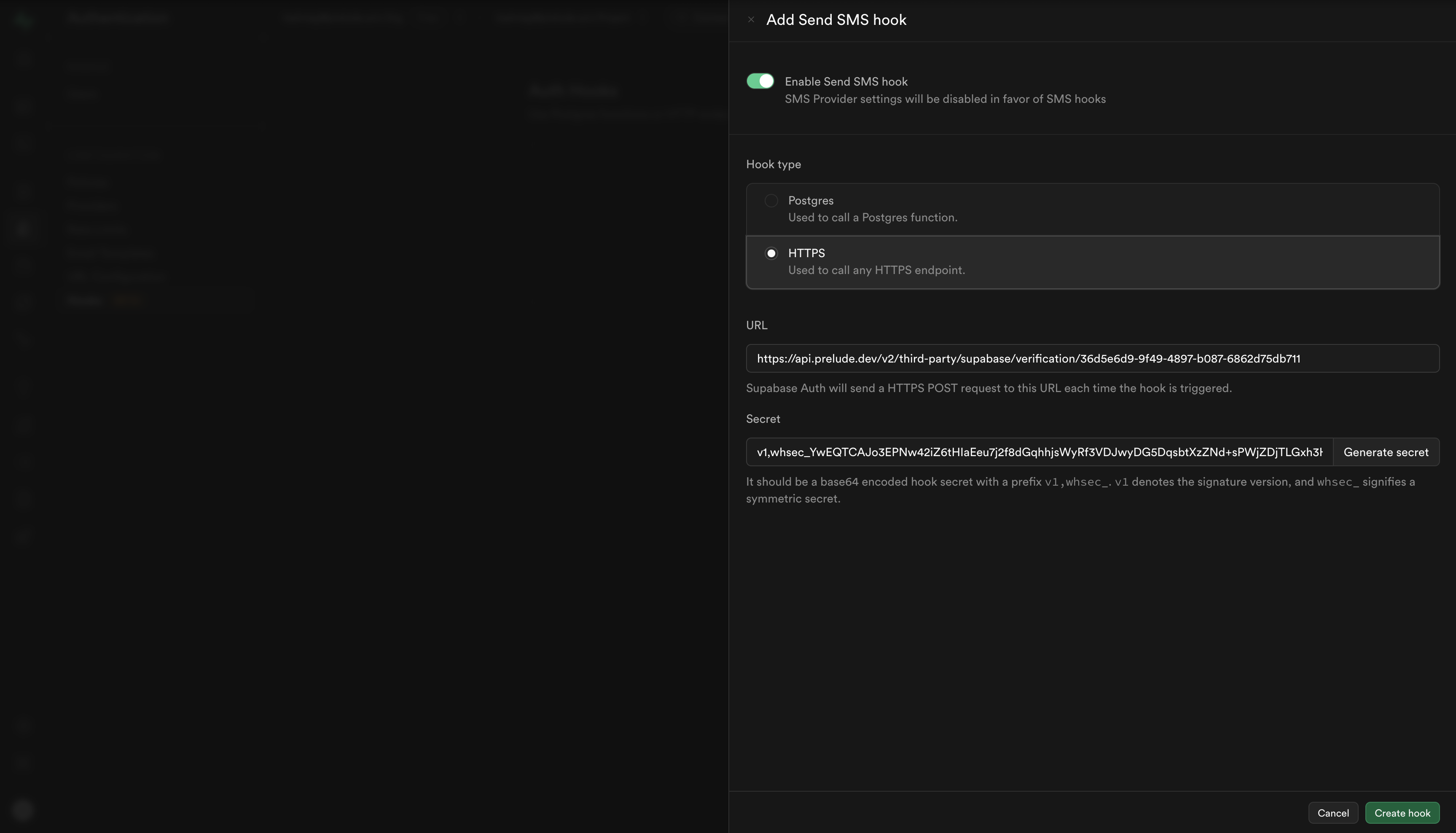Click 'Used to call any HTTPS endpoint' description
Image resolution: width=1456 pixels, height=833 pixels.
[876, 271]
